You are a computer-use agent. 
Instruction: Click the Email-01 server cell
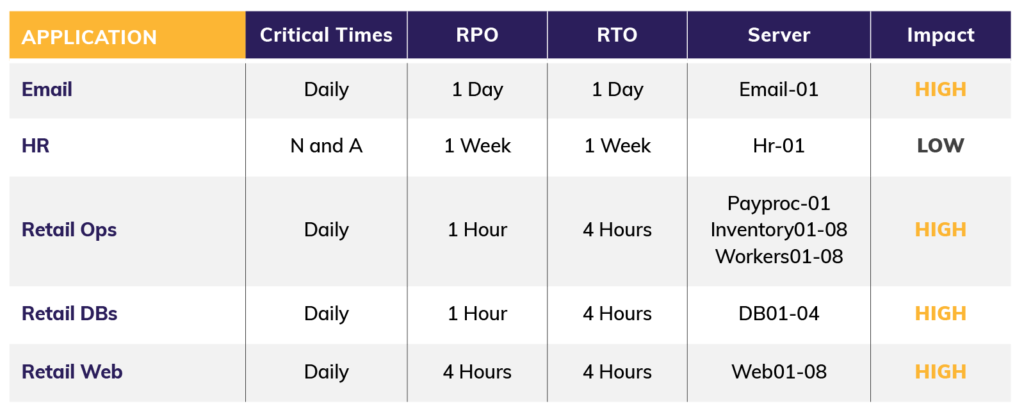[778, 89]
